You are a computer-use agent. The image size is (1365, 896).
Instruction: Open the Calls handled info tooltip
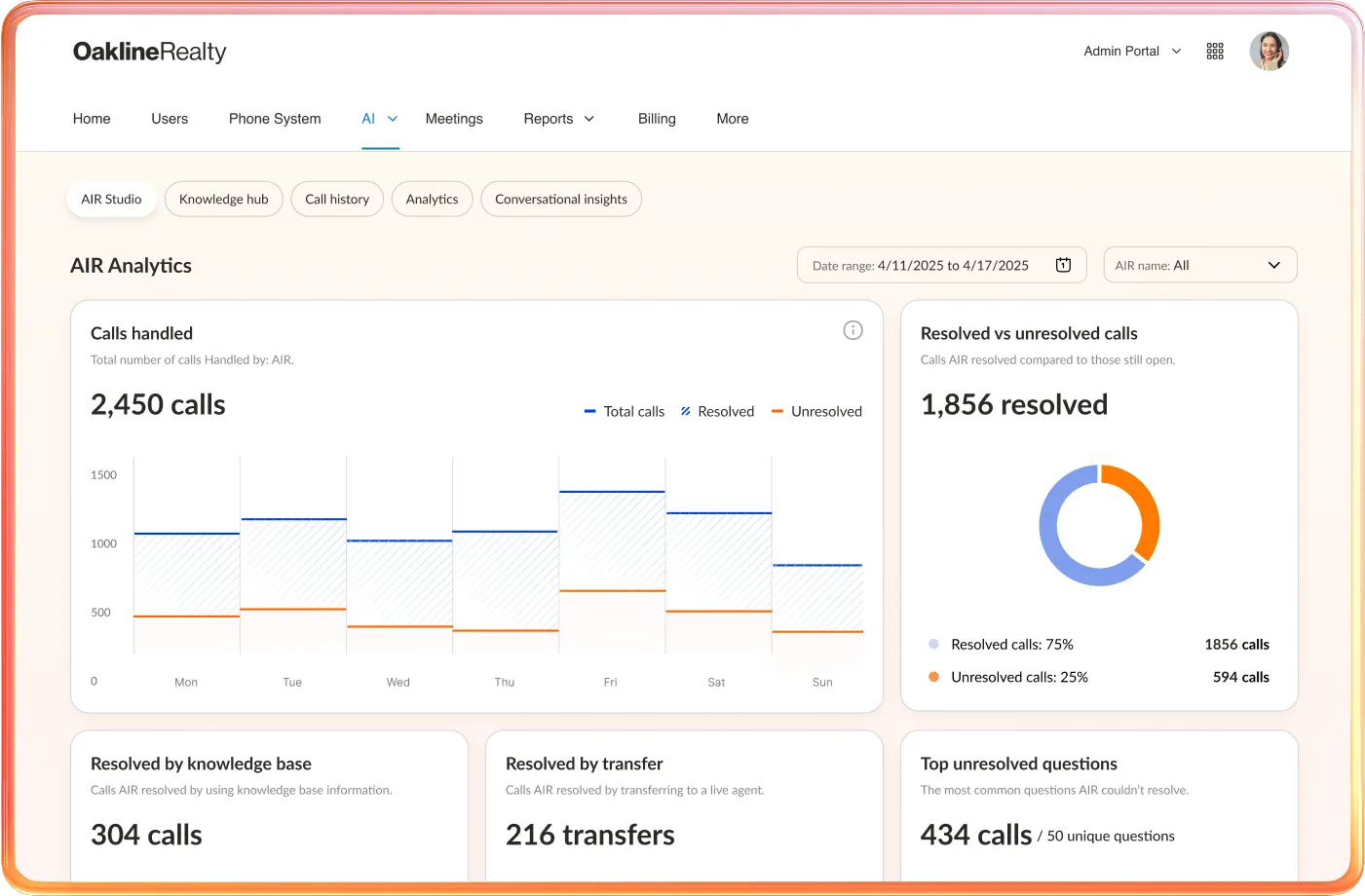(853, 330)
